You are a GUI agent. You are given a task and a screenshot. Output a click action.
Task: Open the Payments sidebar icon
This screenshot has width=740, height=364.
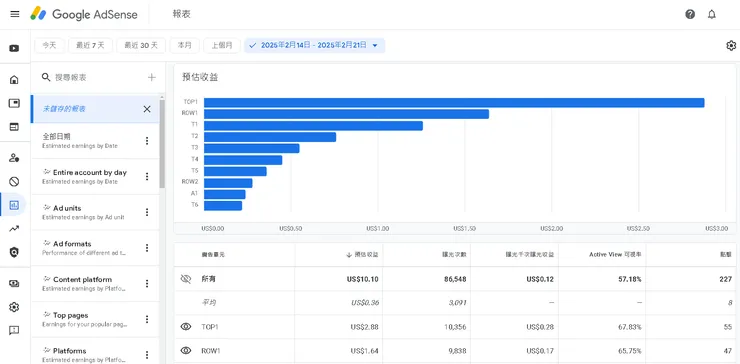14,284
